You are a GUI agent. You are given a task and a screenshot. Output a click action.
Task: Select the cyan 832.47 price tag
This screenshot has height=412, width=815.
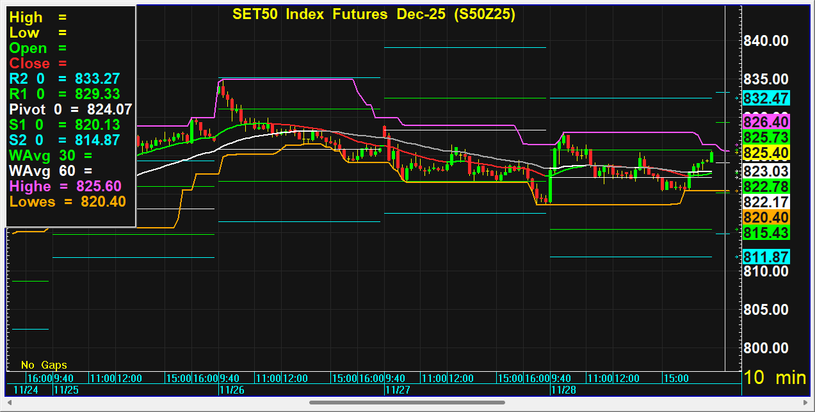pyautogui.click(x=768, y=98)
